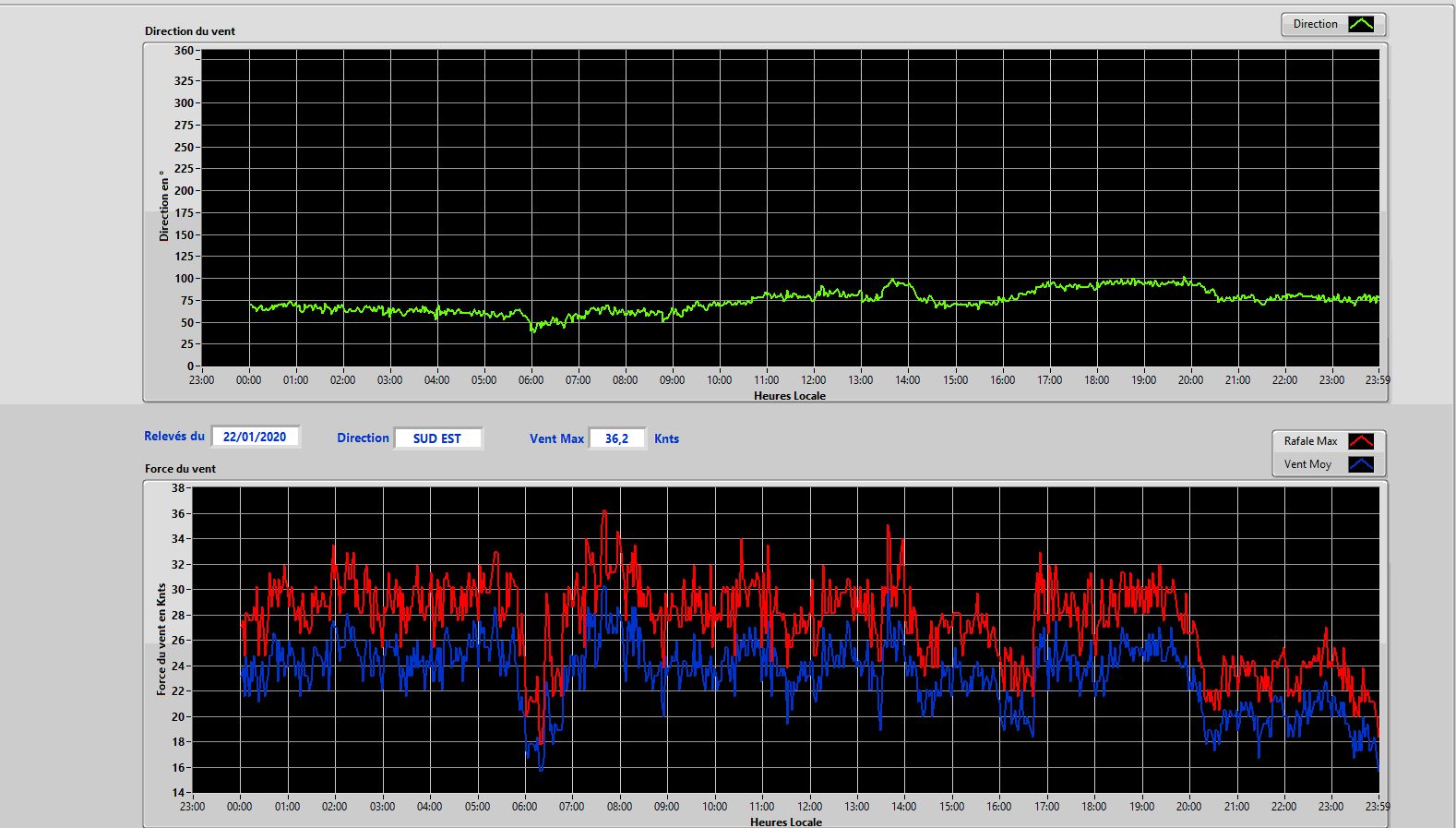
Task: Click the red Rafale Max legend icon
Action: click(1361, 441)
